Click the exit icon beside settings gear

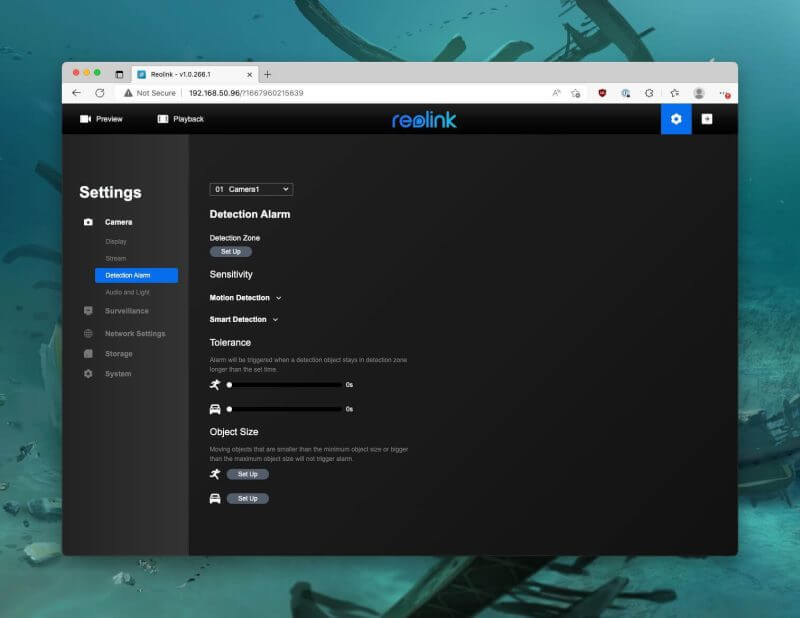click(707, 119)
